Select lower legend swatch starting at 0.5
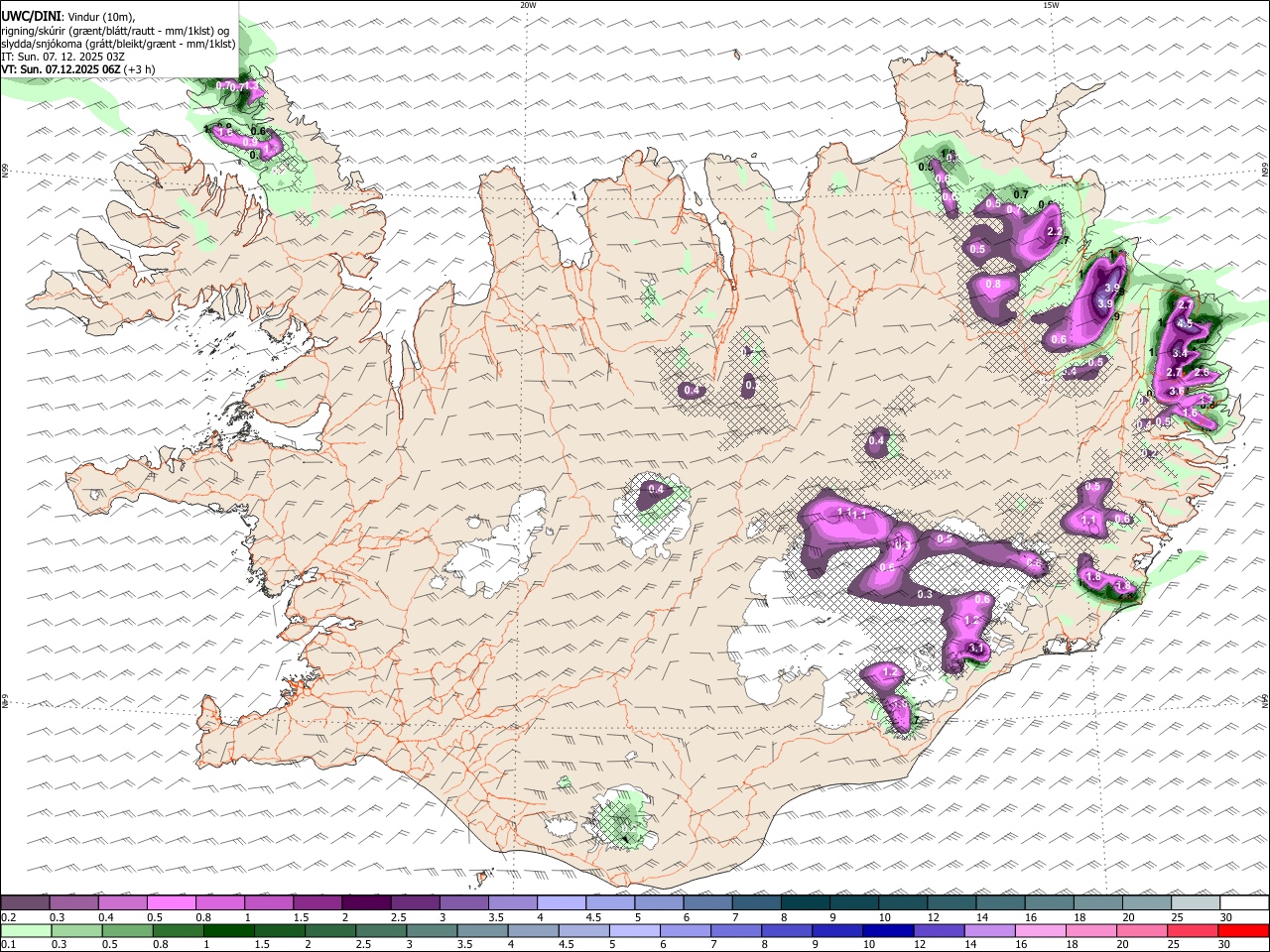This screenshot has height=952, width=1270. [x=128, y=931]
